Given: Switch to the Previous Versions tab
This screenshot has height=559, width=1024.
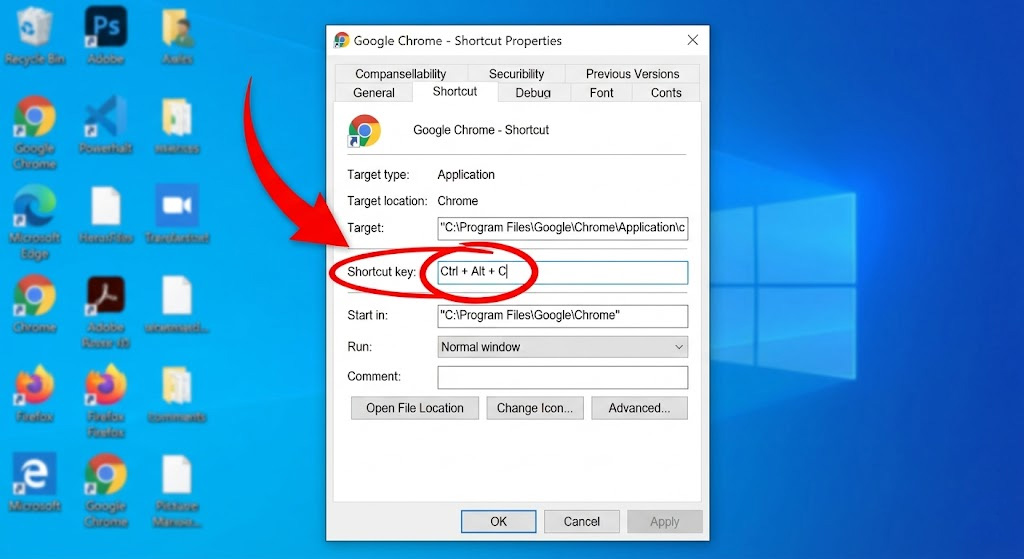Looking at the screenshot, I should coord(632,74).
